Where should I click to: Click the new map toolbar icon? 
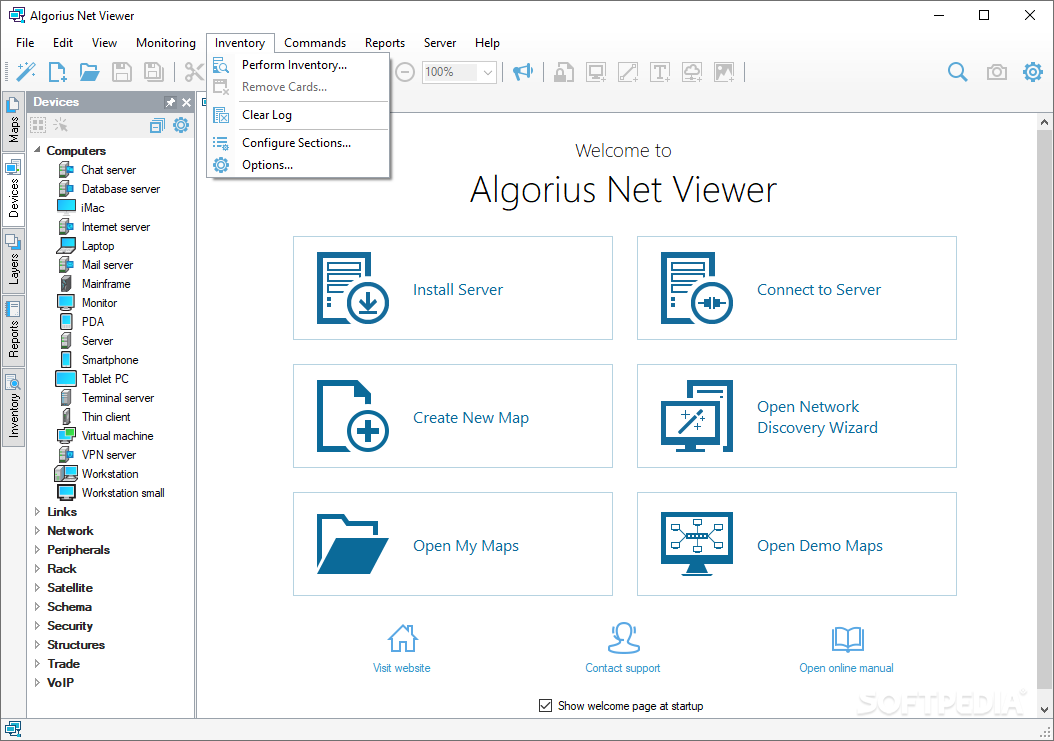(58, 72)
